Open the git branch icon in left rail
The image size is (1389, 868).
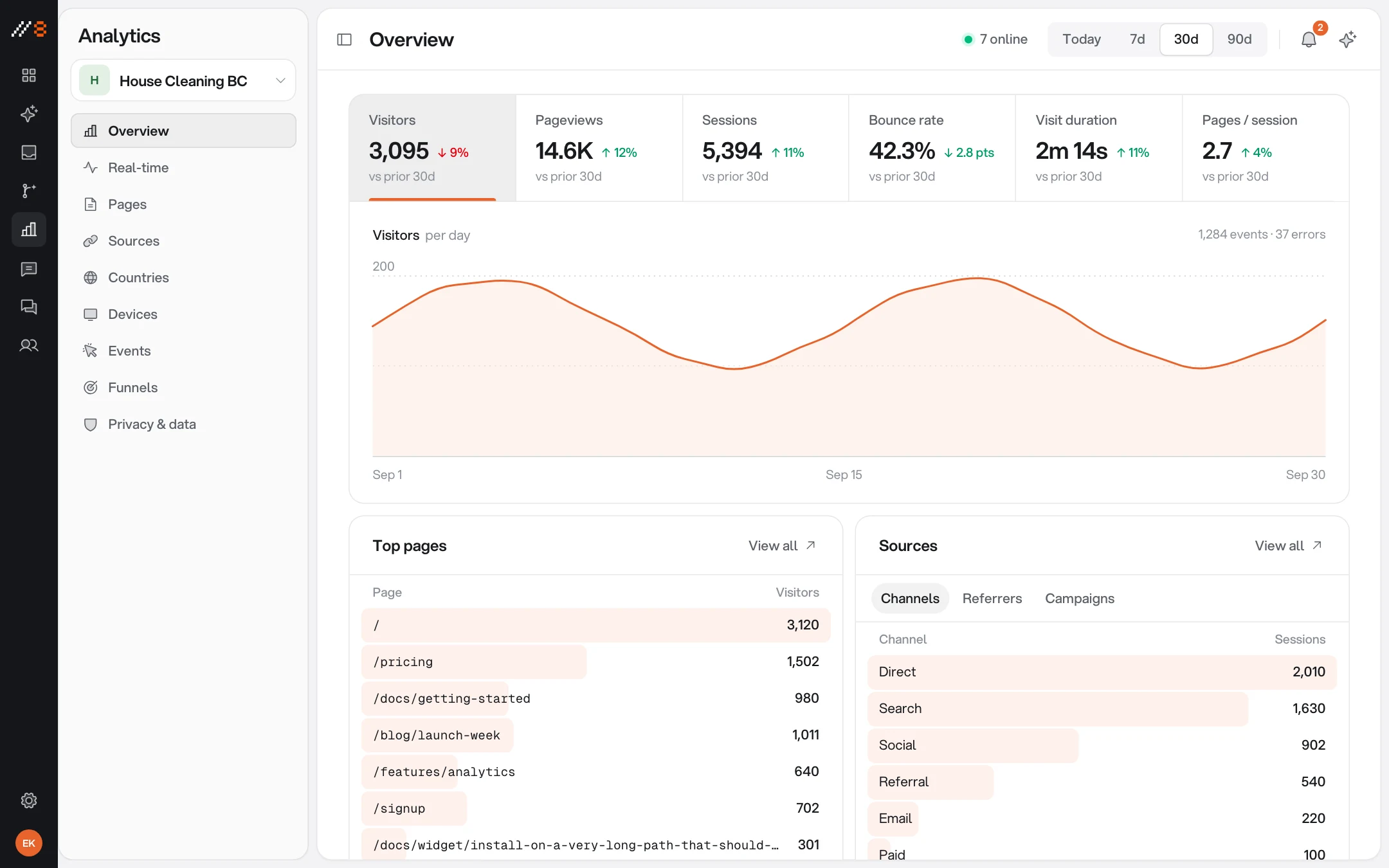[x=29, y=191]
